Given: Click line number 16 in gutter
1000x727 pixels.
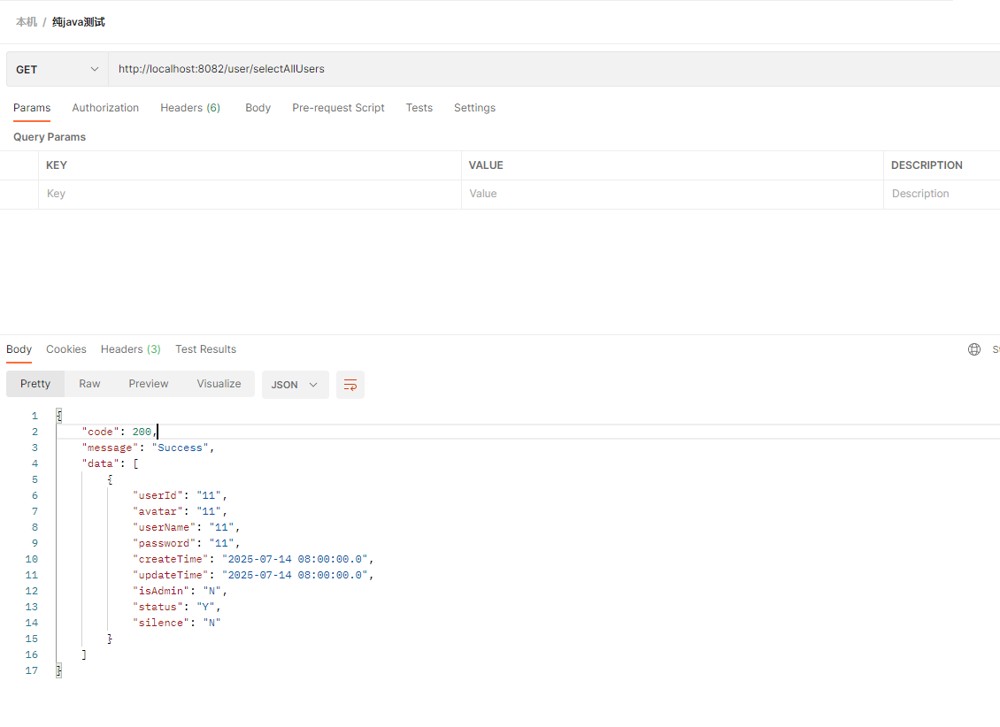Looking at the screenshot, I should point(32,655).
